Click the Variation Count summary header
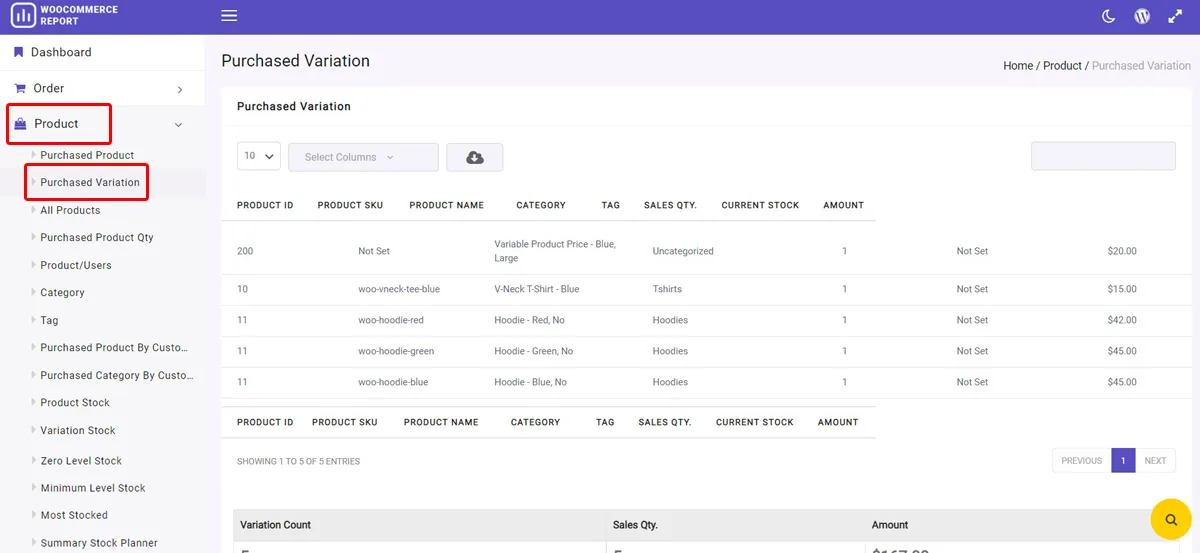The width and height of the screenshot is (1200, 553). click(x=276, y=525)
